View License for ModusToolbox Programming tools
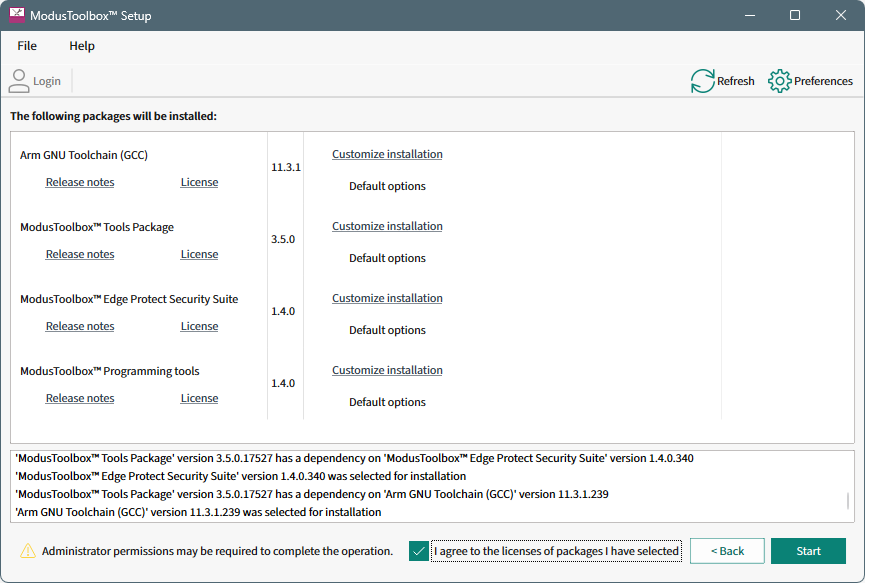This screenshot has height=583, width=869. [x=199, y=398]
